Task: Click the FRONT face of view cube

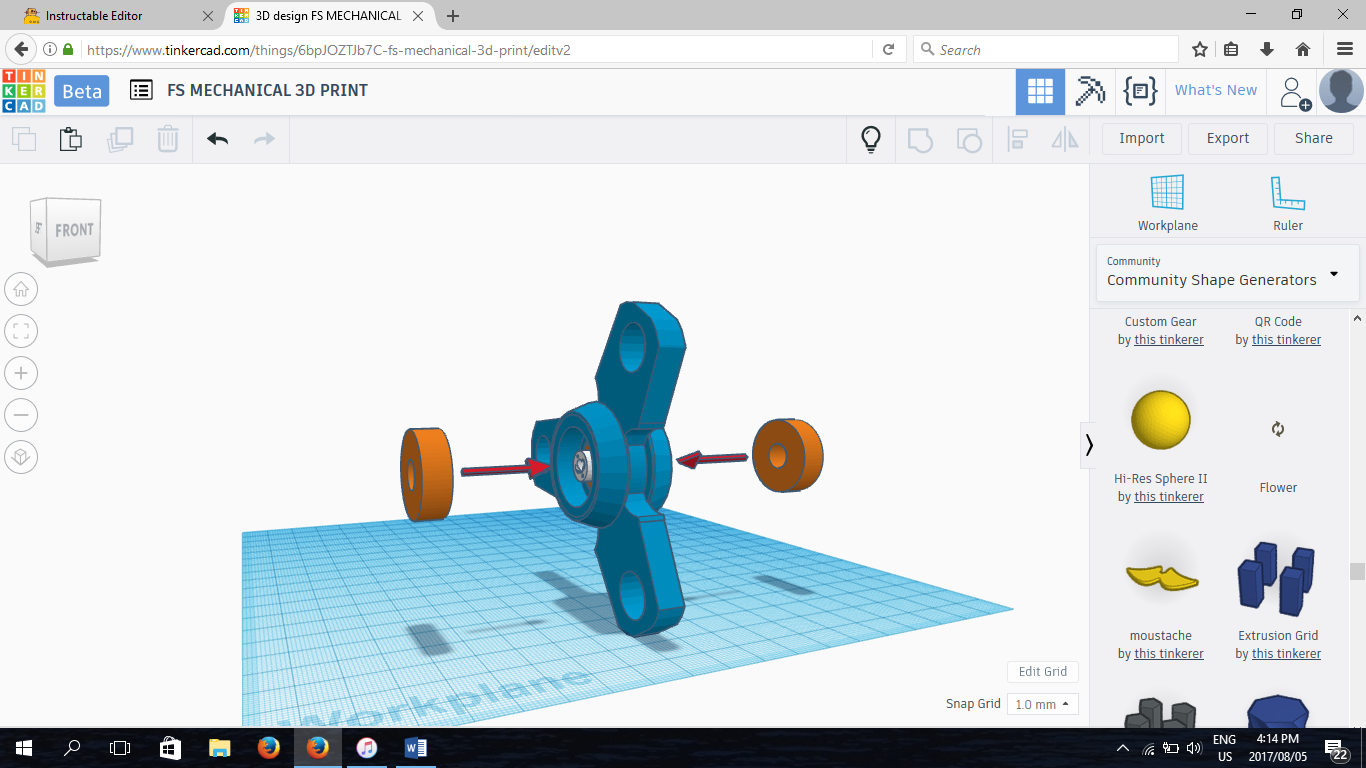Action: (x=73, y=230)
